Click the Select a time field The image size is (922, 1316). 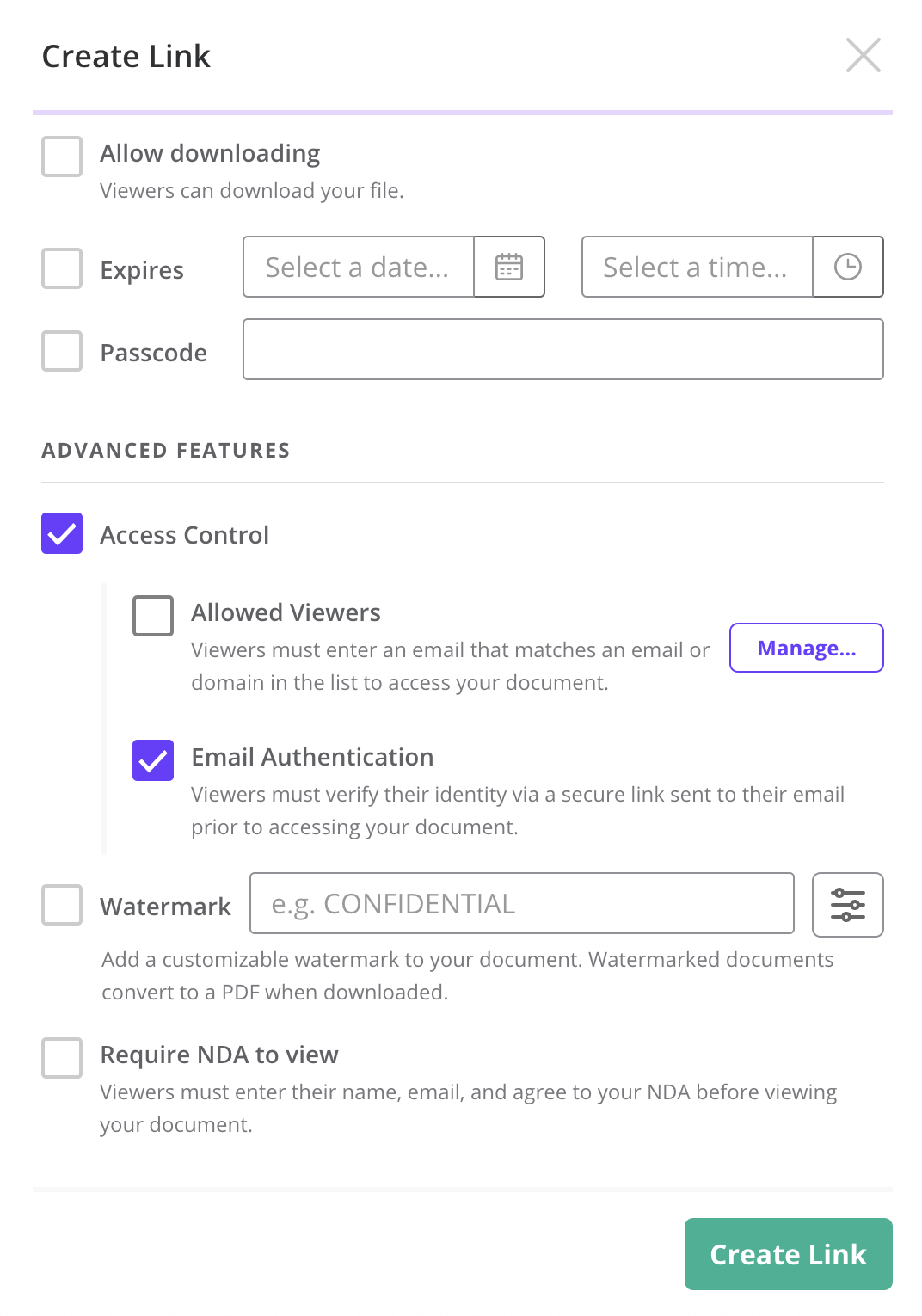(698, 267)
